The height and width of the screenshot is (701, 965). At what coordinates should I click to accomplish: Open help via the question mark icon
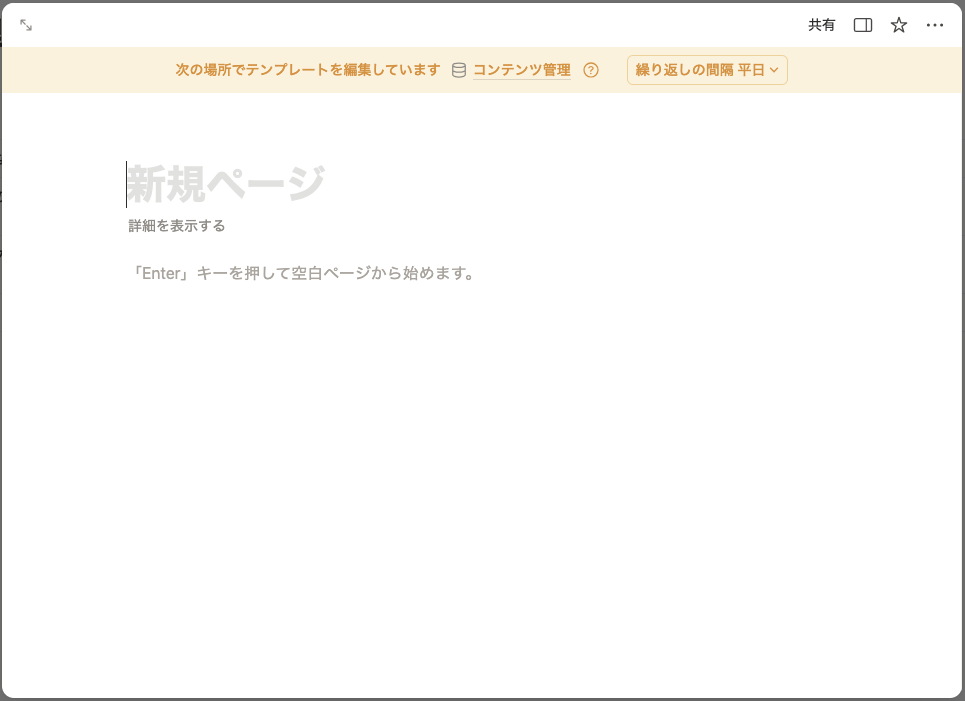tap(592, 70)
